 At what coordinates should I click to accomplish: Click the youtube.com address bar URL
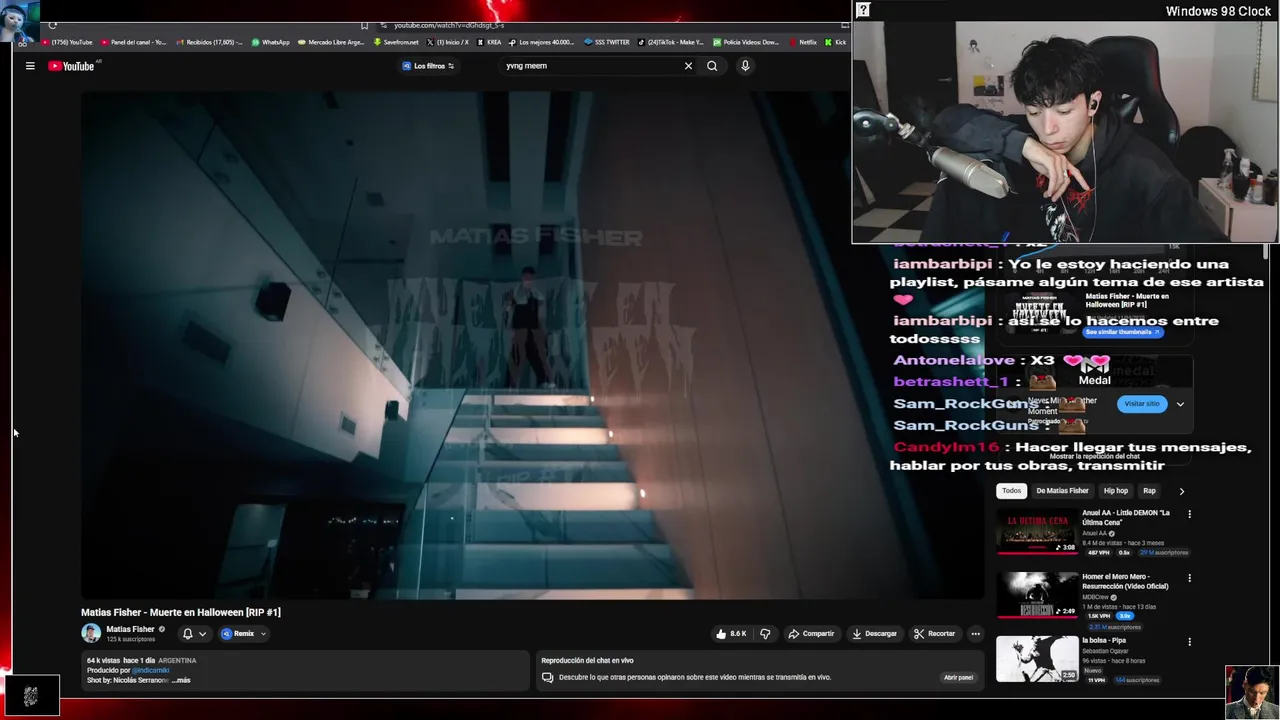point(449,25)
